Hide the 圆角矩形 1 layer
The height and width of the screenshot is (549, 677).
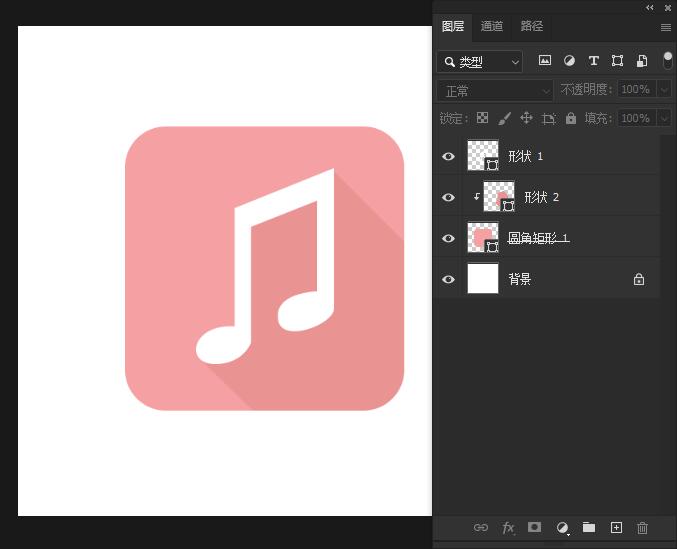448,238
